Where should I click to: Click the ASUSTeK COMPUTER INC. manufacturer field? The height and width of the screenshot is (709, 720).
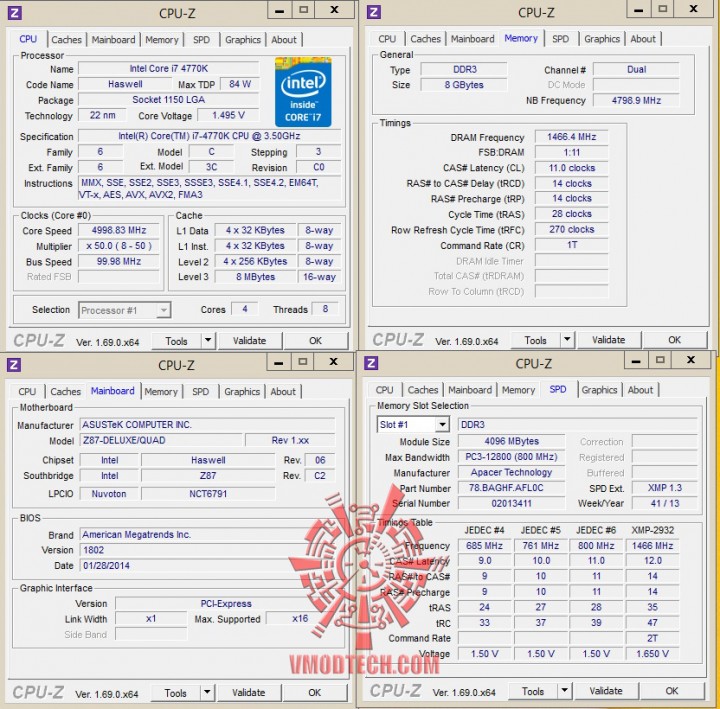pos(208,425)
